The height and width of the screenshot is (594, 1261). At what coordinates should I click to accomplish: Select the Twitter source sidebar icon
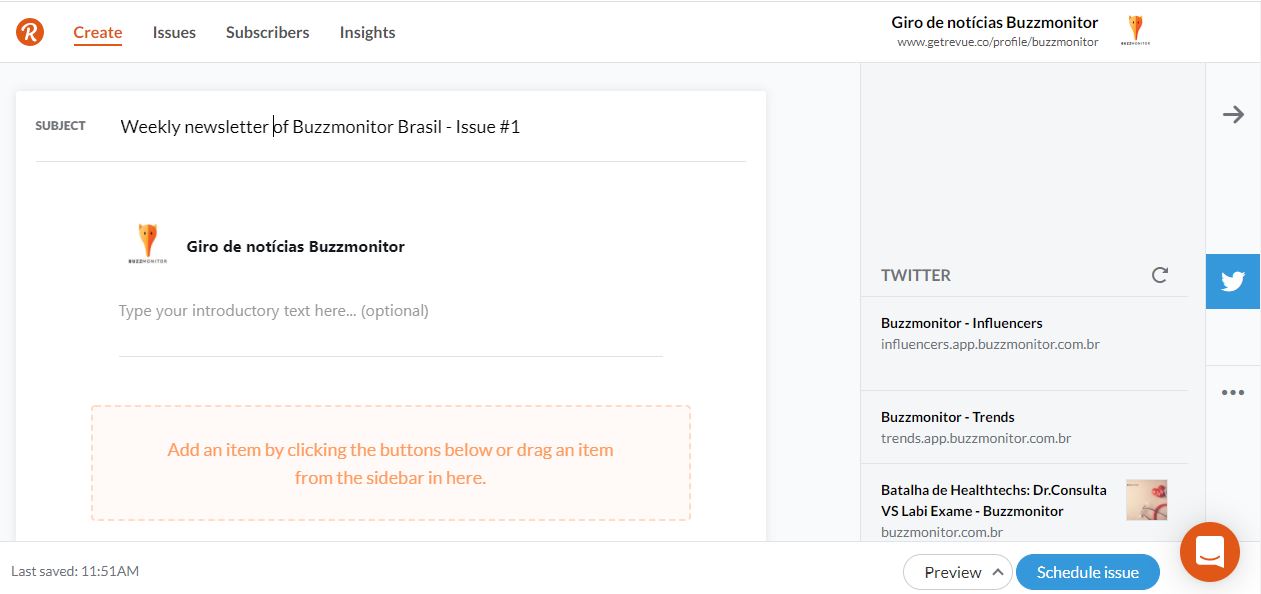(x=1233, y=281)
